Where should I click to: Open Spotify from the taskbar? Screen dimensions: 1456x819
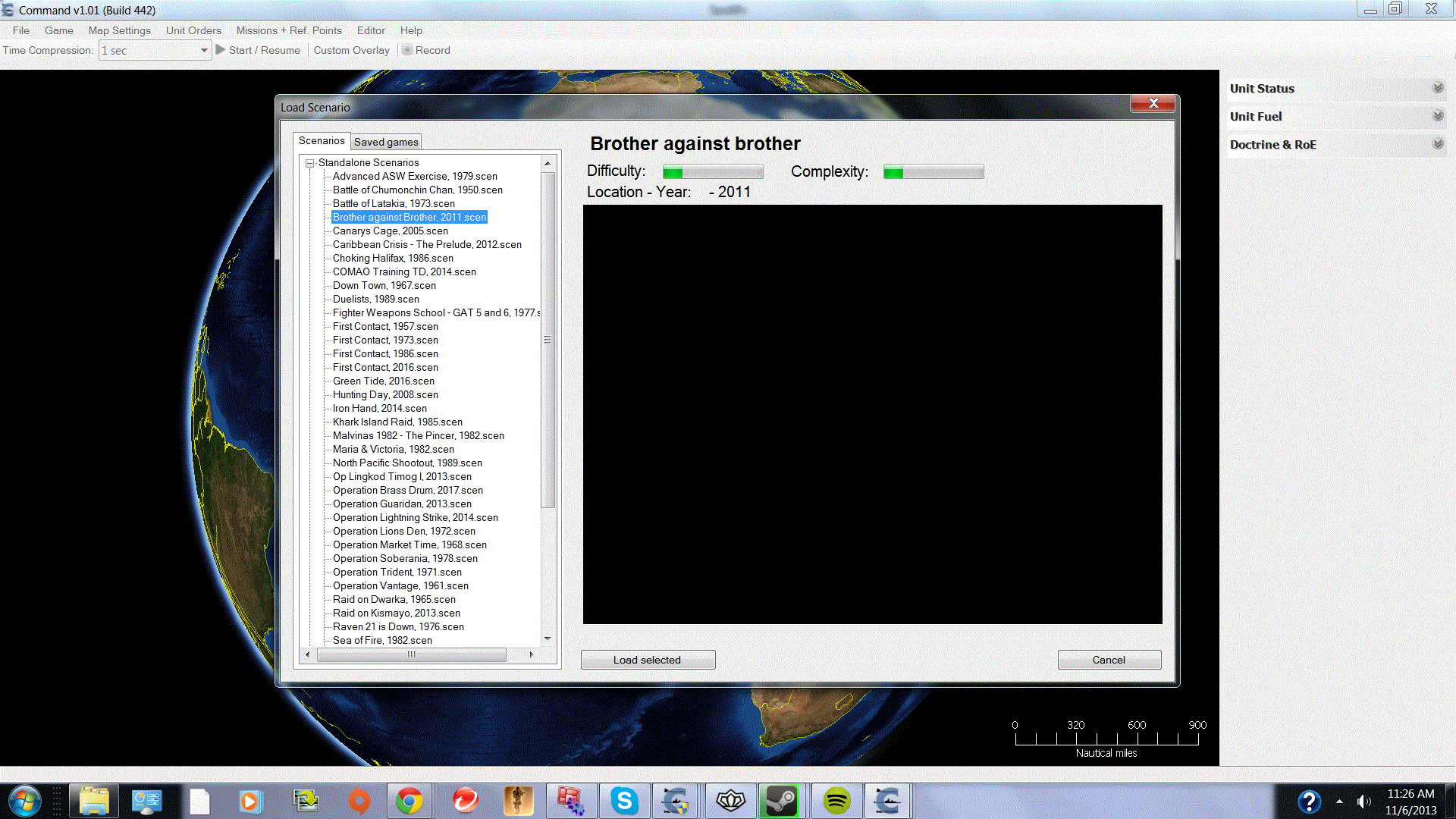(836, 801)
